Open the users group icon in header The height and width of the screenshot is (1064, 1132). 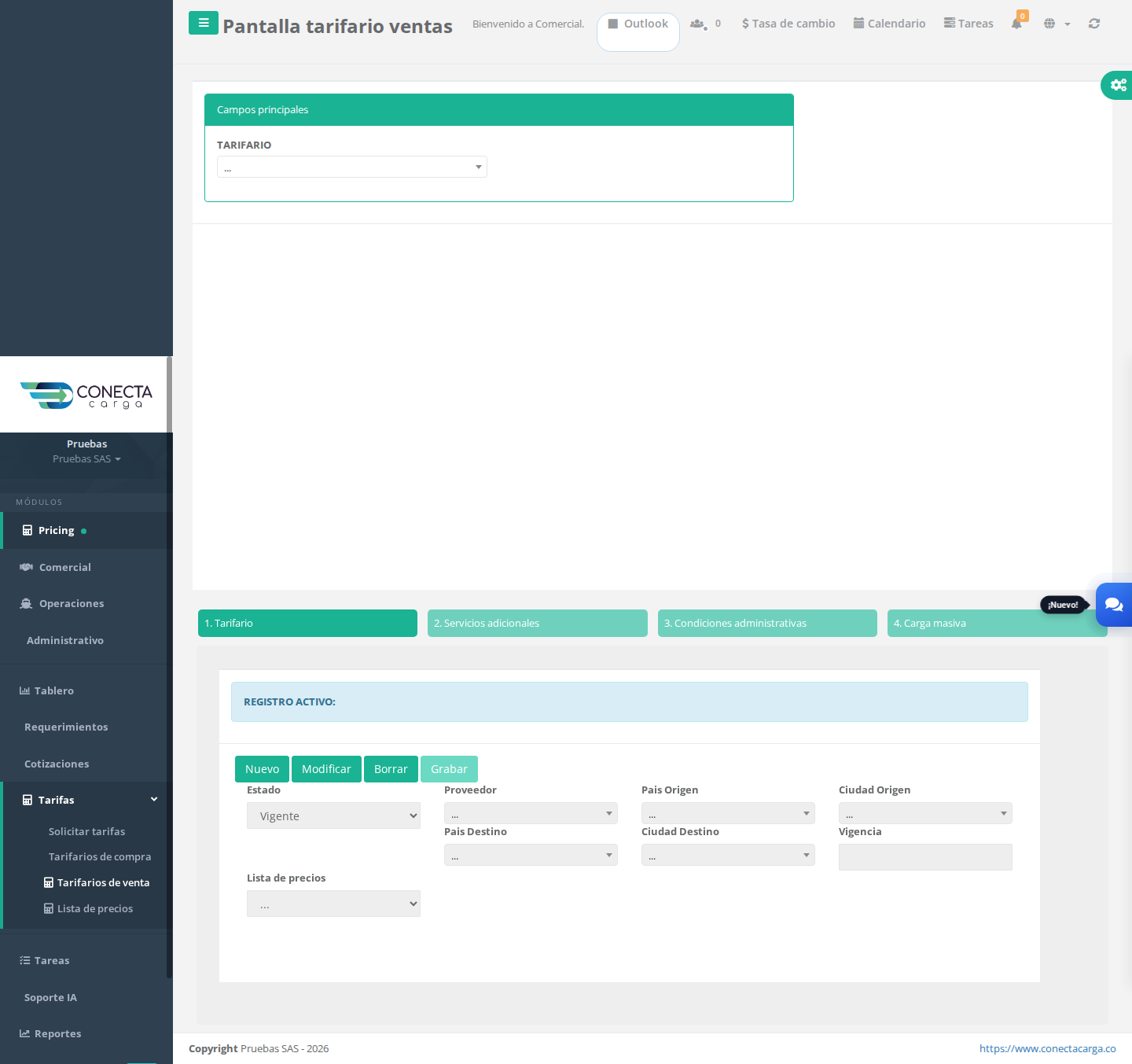[x=698, y=24]
